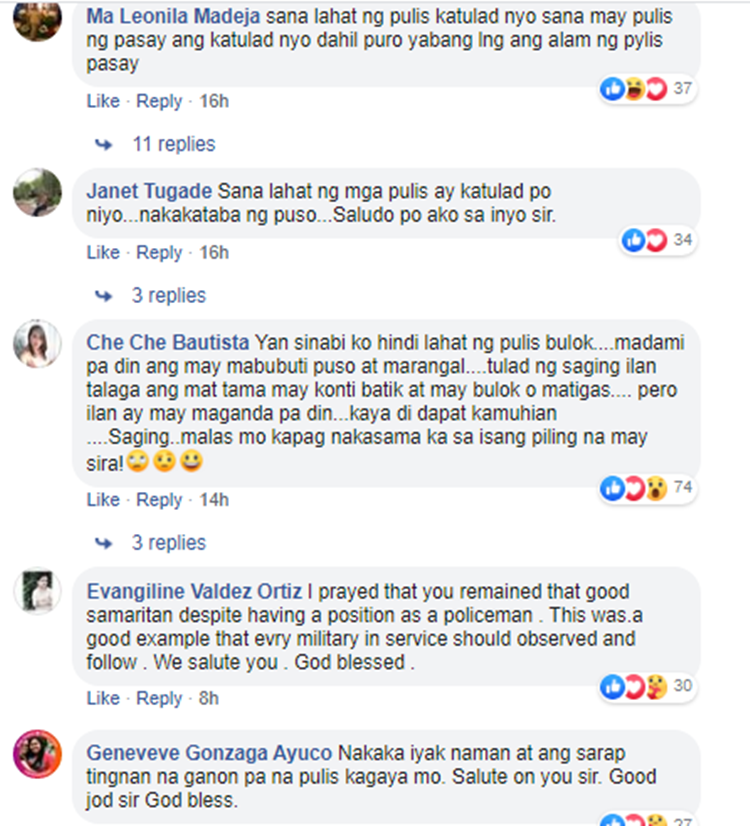Open reactions on Evangiline Valdez Ortiz's comment
The width and height of the screenshot is (750, 826).
pos(648,686)
